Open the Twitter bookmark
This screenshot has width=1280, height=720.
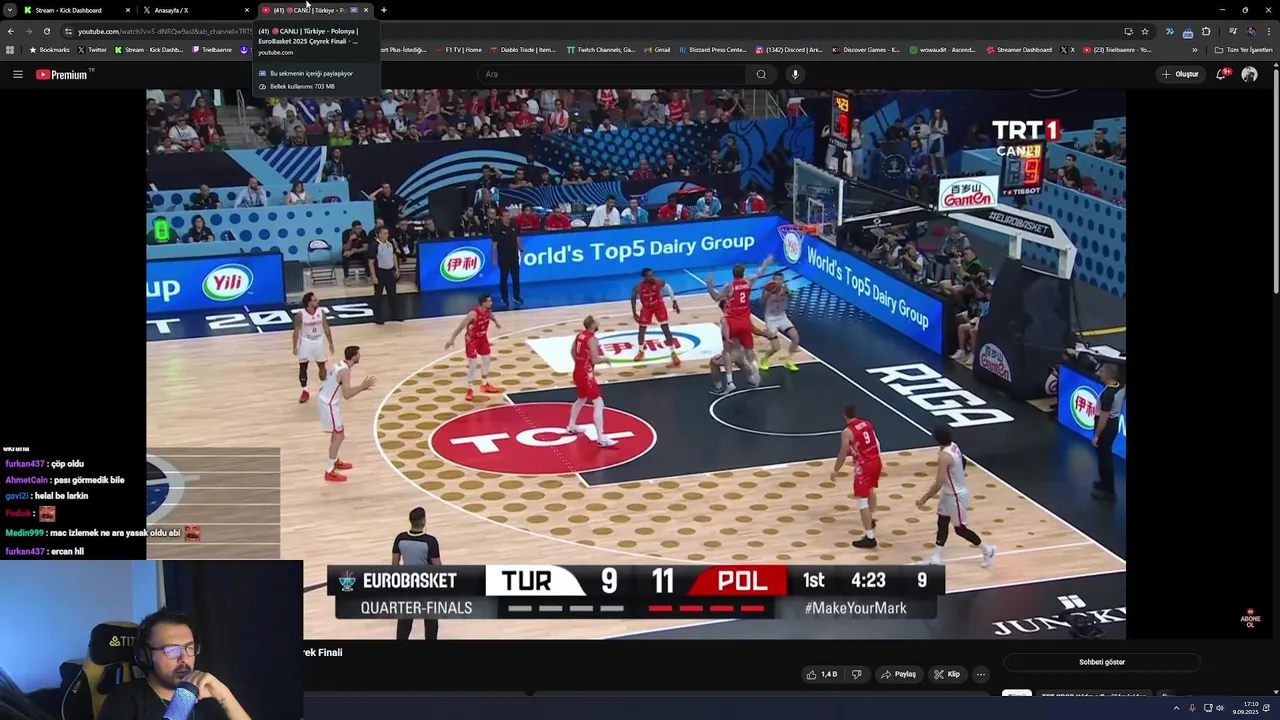point(92,49)
